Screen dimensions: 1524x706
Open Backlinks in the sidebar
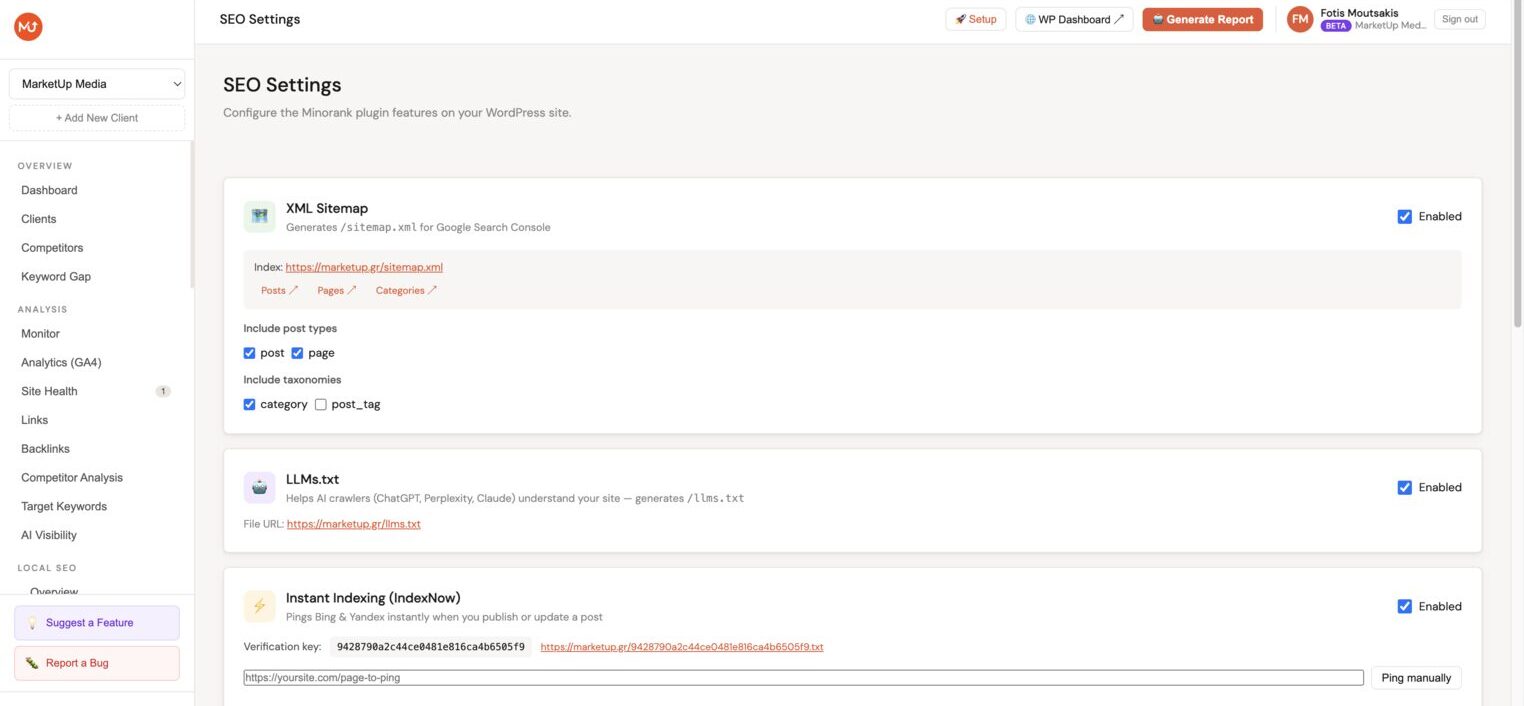tap(45, 449)
